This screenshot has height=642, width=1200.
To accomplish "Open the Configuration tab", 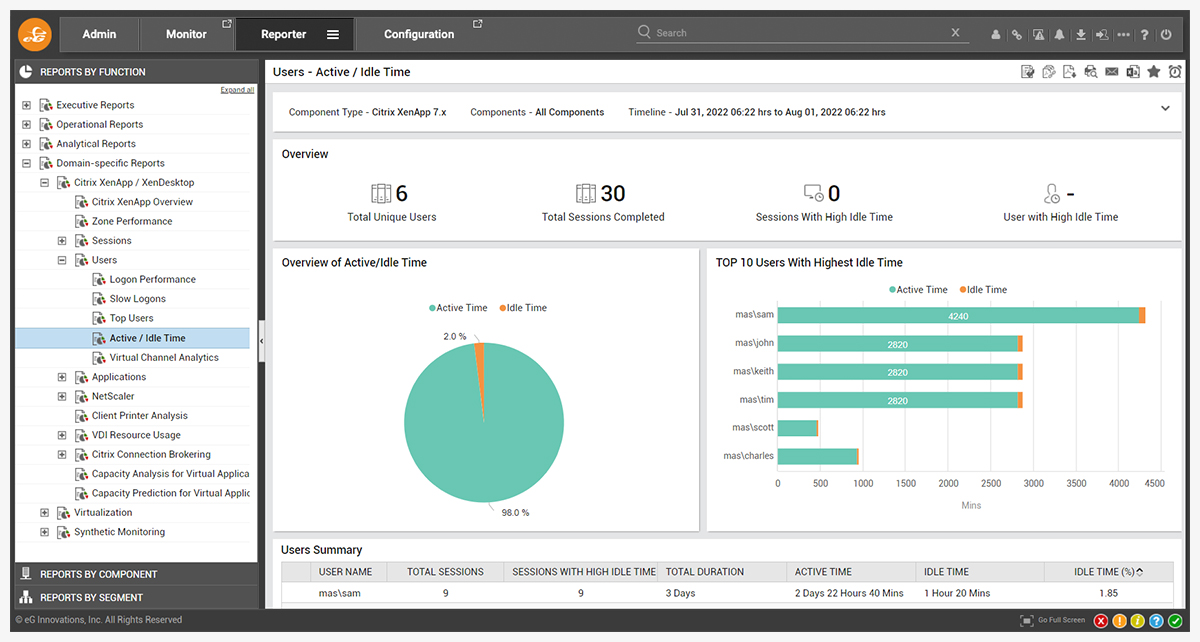I will tap(420, 34).
